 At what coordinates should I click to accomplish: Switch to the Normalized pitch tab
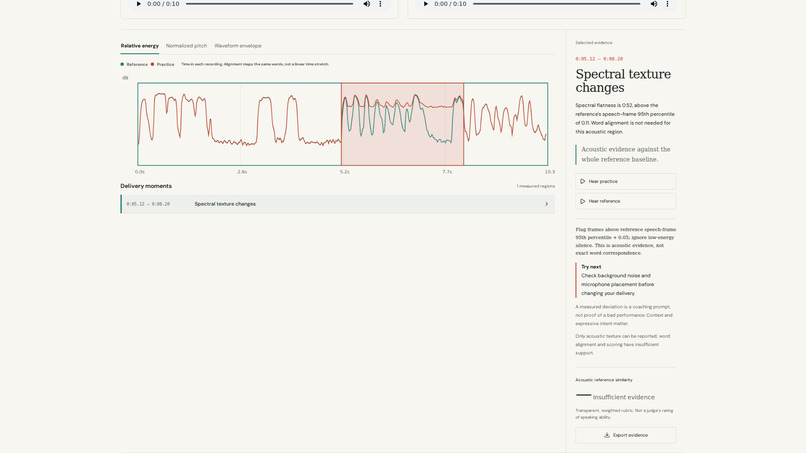pyautogui.click(x=186, y=46)
